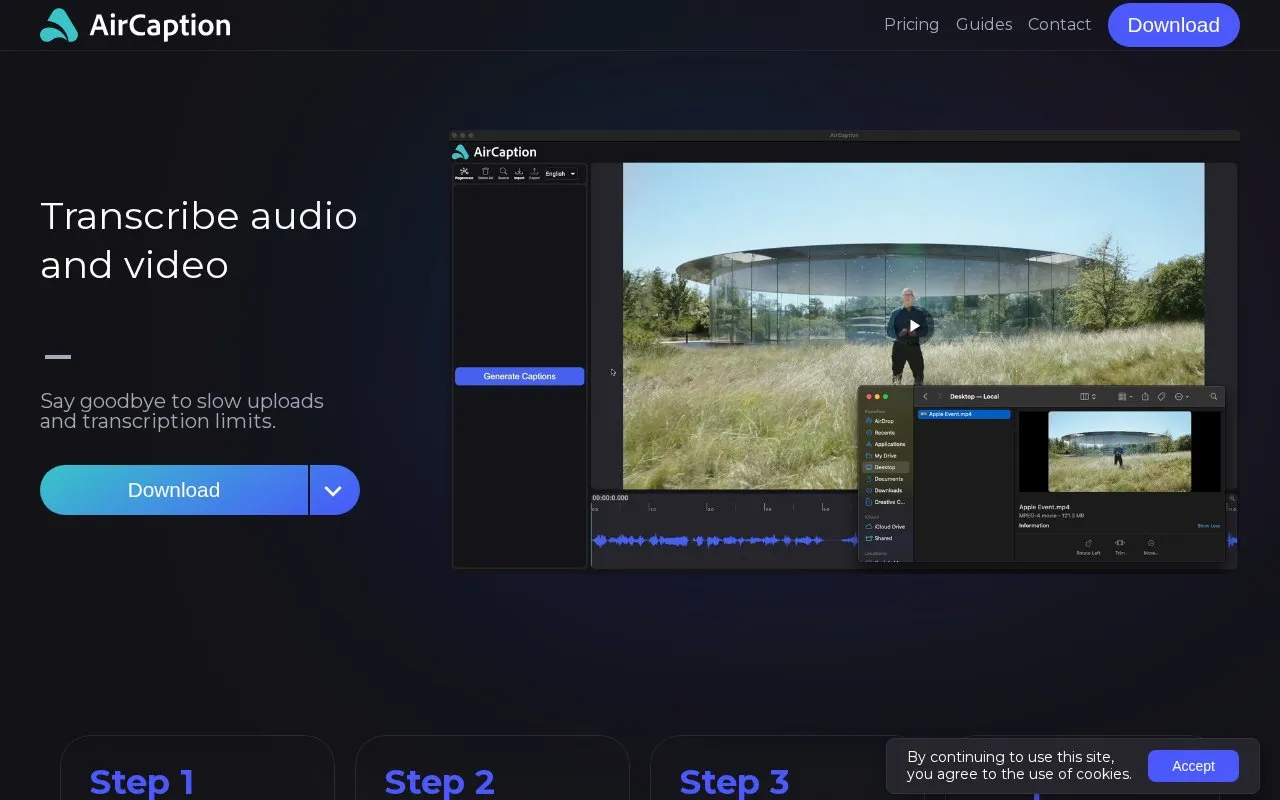Select iCloud Drive in the Finder sidebar
Image resolution: width=1280 pixels, height=800 pixels.
click(886, 527)
